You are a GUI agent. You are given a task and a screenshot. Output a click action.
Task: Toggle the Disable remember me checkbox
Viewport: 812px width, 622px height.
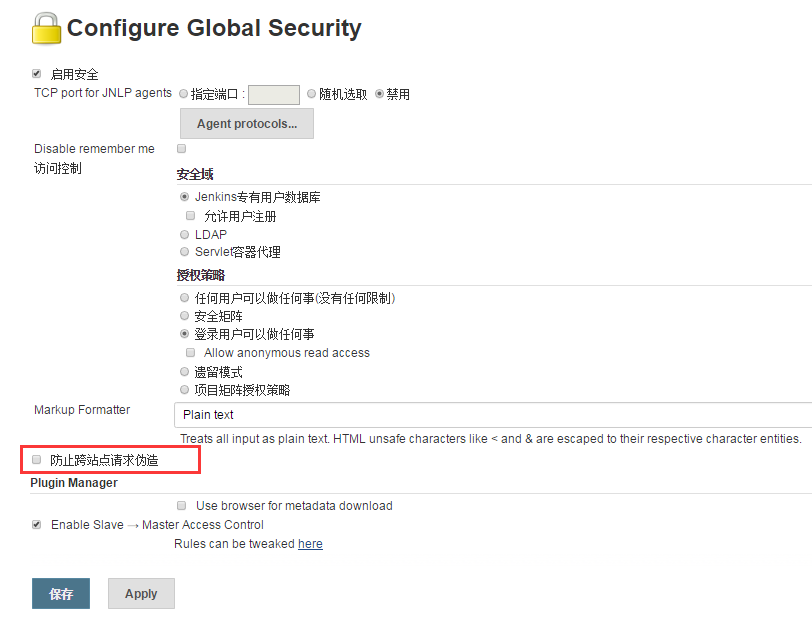click(x=181, y=148)
